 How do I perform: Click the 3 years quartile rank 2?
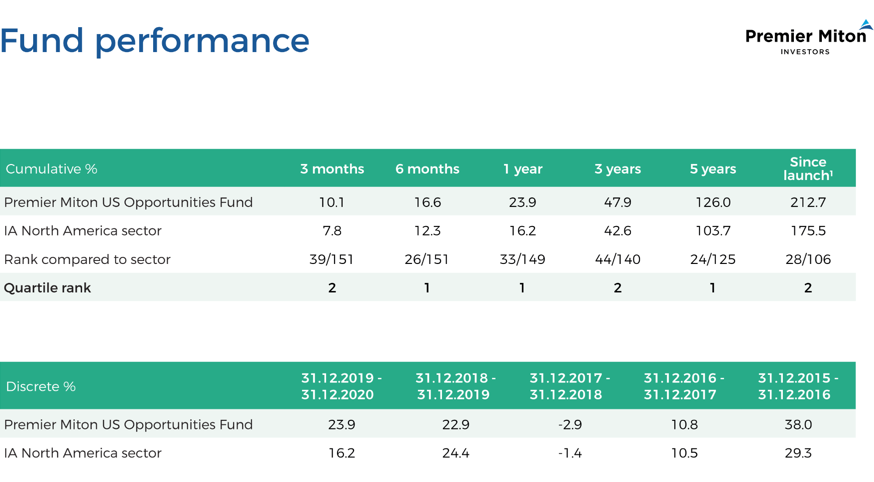(x=618, y=288)
